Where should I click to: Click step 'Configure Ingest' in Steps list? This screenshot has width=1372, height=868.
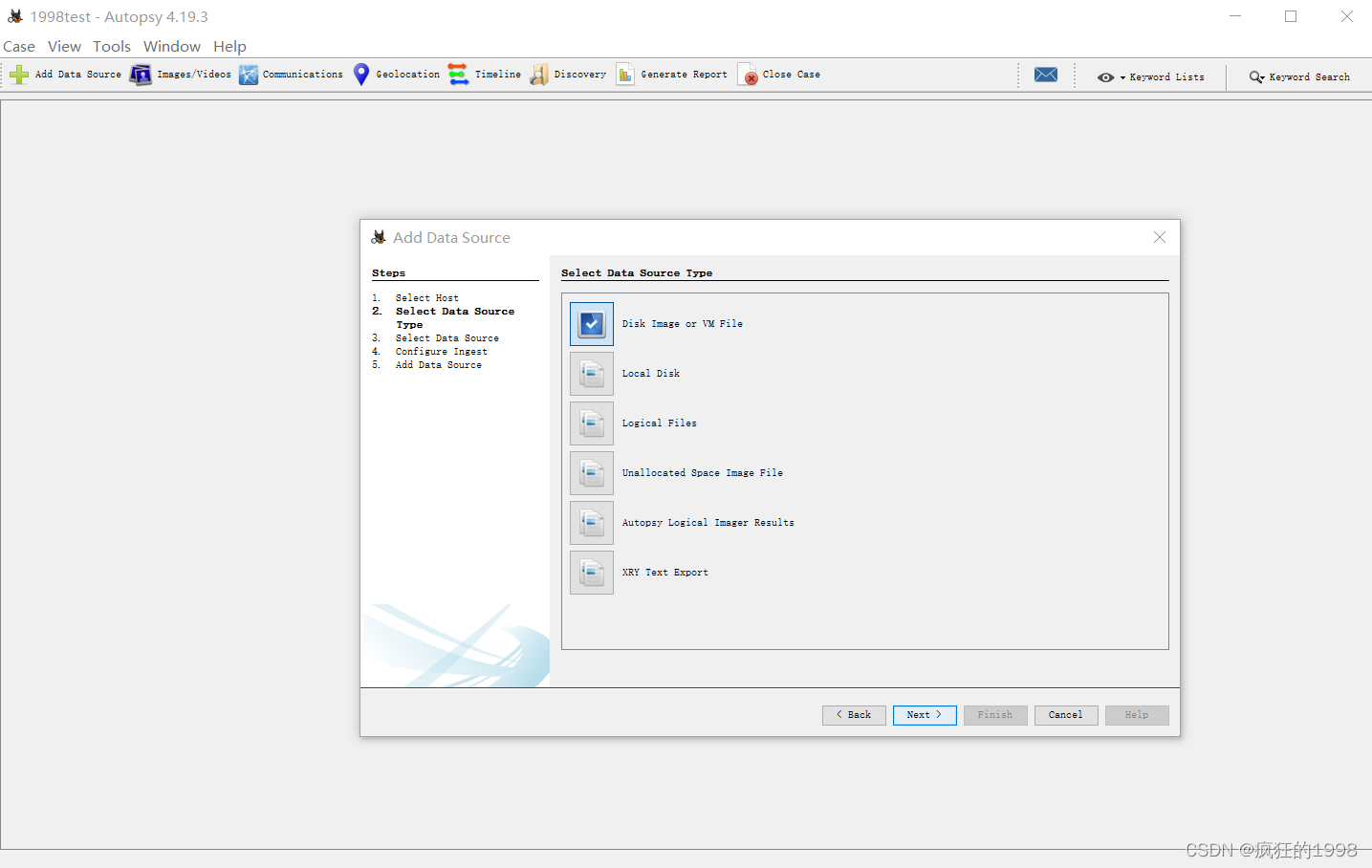(442, 352)
